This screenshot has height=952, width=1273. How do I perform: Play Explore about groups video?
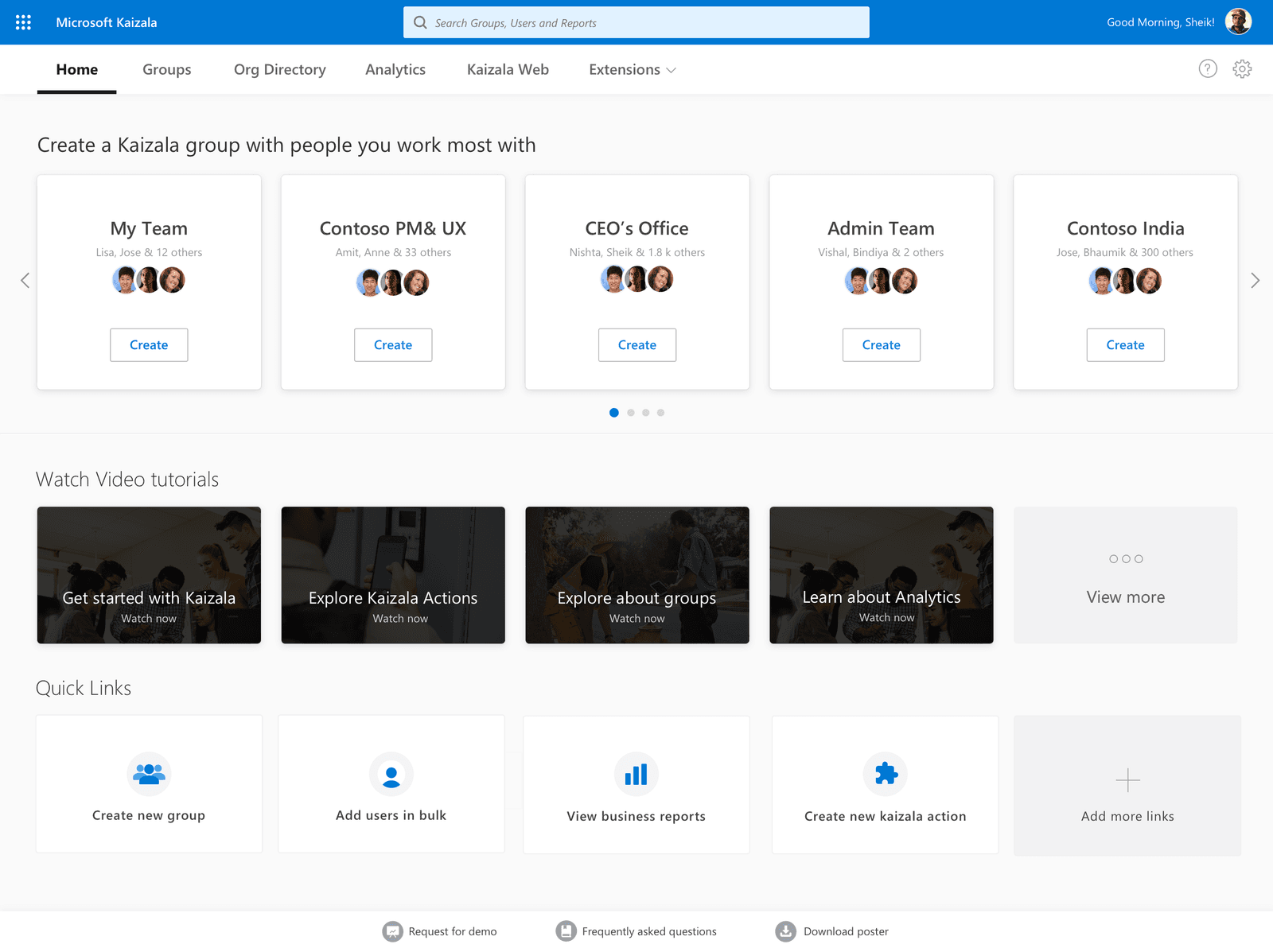point(637,575)
